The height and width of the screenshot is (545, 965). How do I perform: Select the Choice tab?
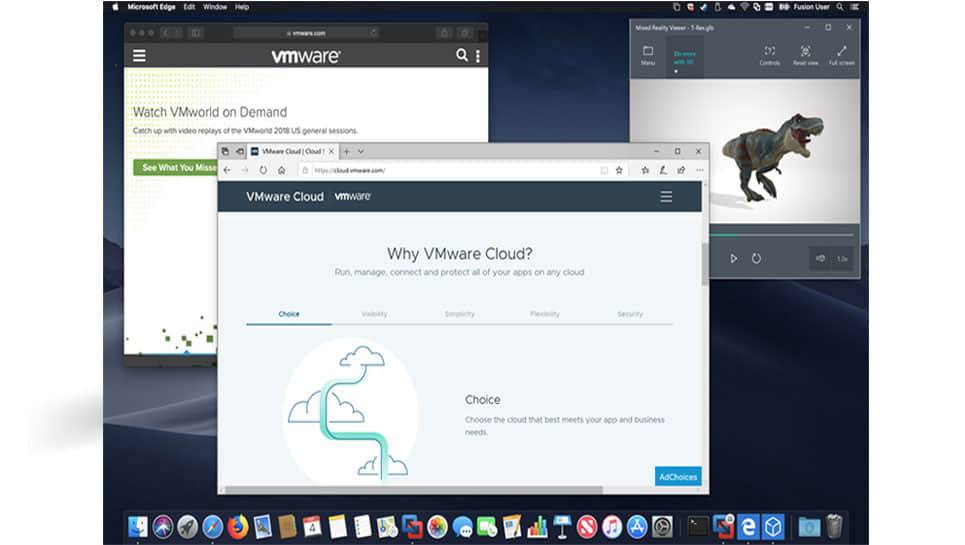289,314
